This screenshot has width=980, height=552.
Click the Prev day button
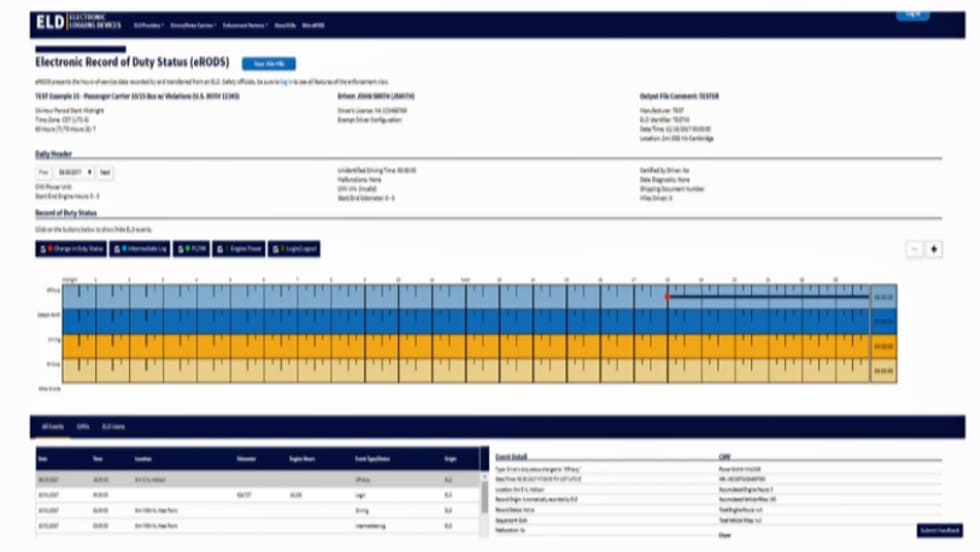[x=44, y=172]
